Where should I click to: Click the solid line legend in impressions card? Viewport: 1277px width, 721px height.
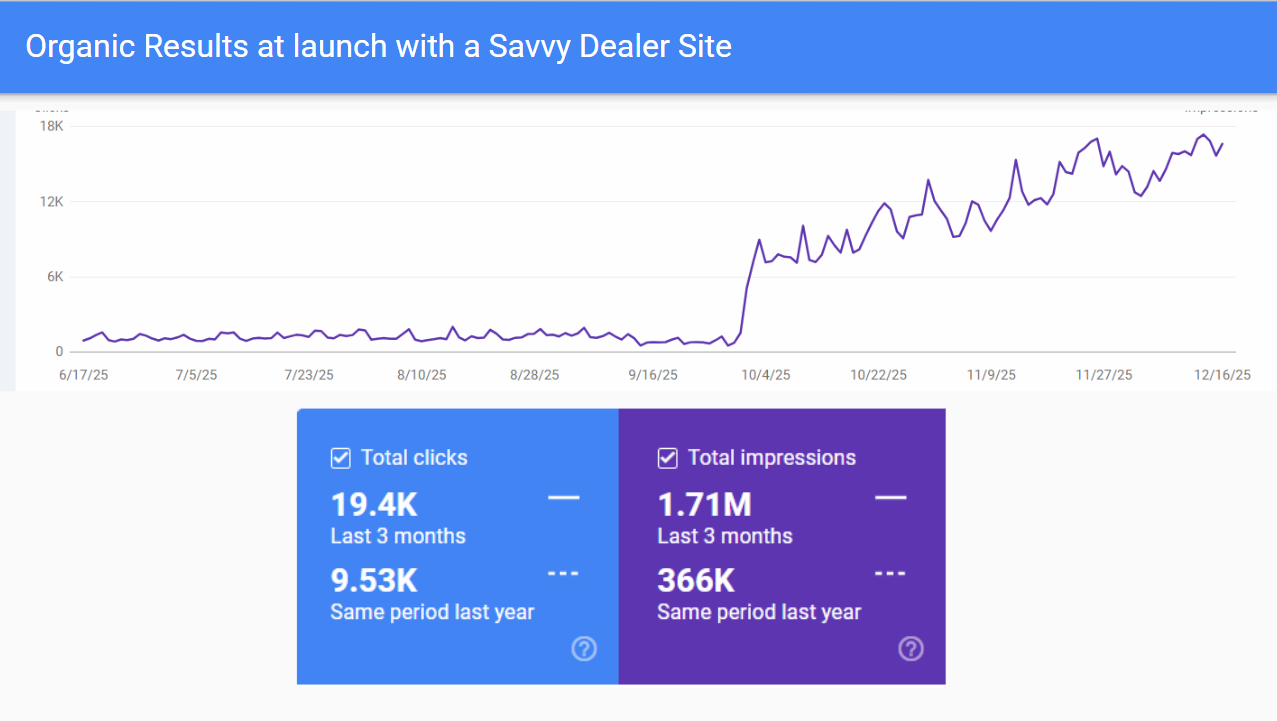click(x=890, y=497)
